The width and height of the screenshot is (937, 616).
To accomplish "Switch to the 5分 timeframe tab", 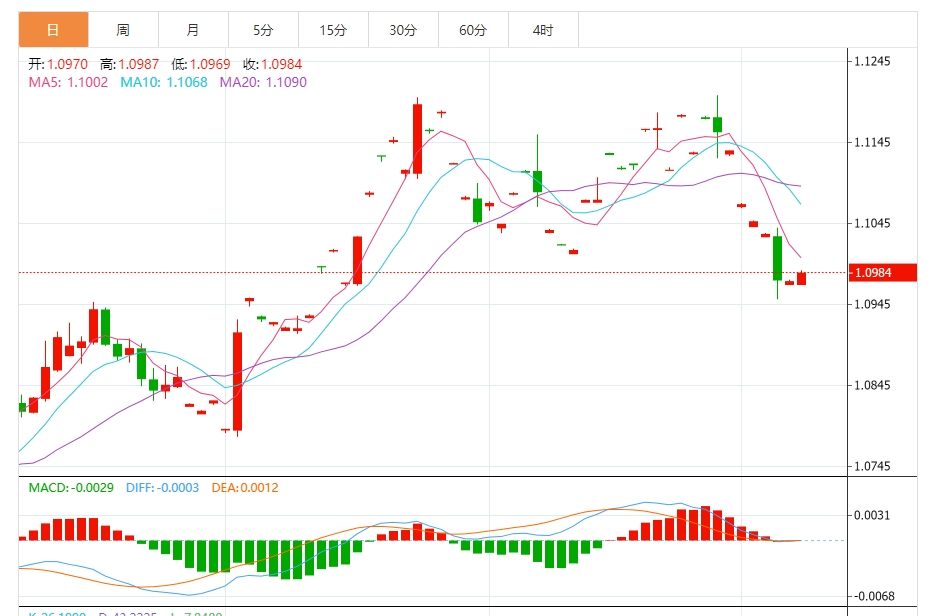I will [x=263, y=29].
